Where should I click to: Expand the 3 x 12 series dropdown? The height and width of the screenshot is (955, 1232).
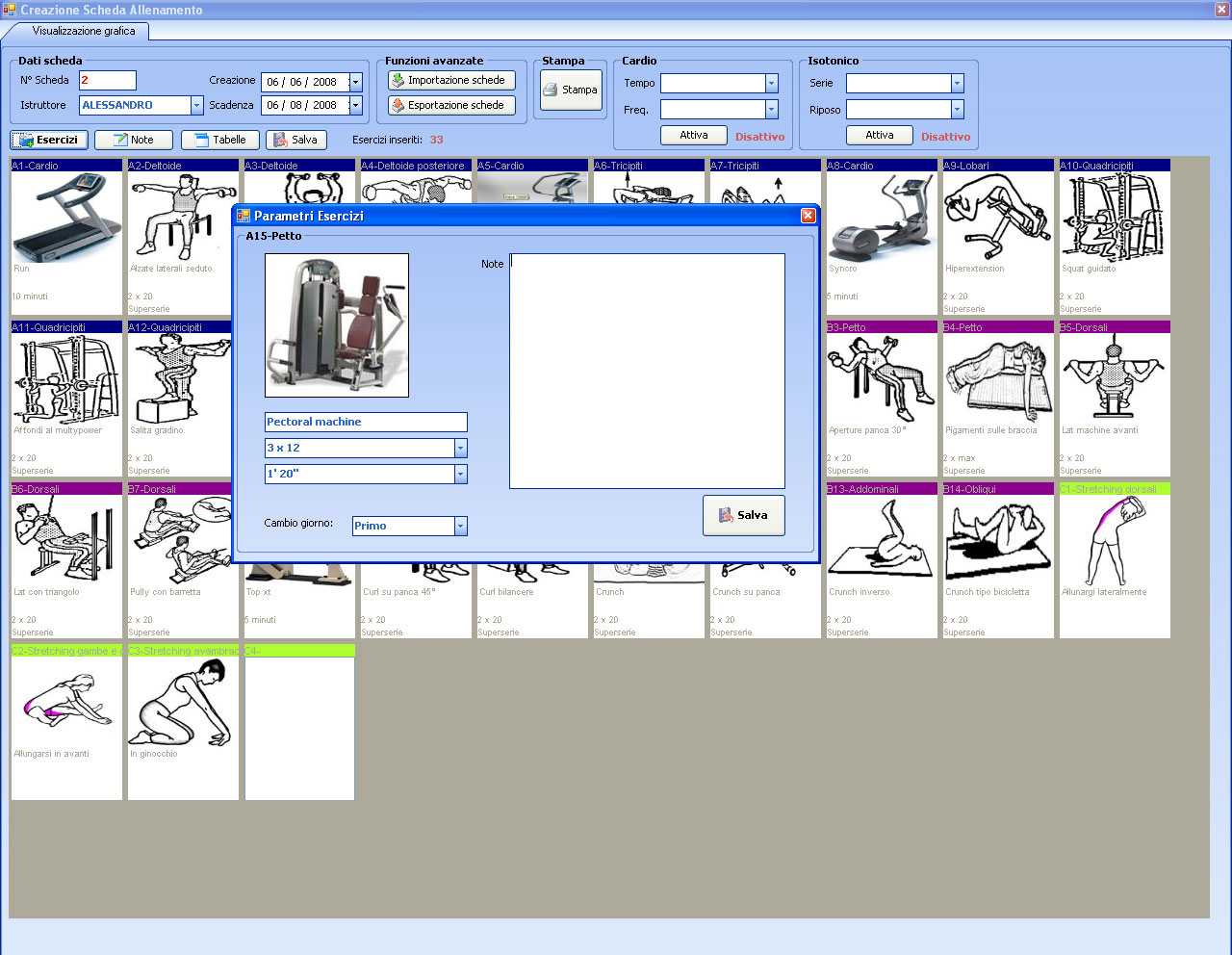[460, 449]
